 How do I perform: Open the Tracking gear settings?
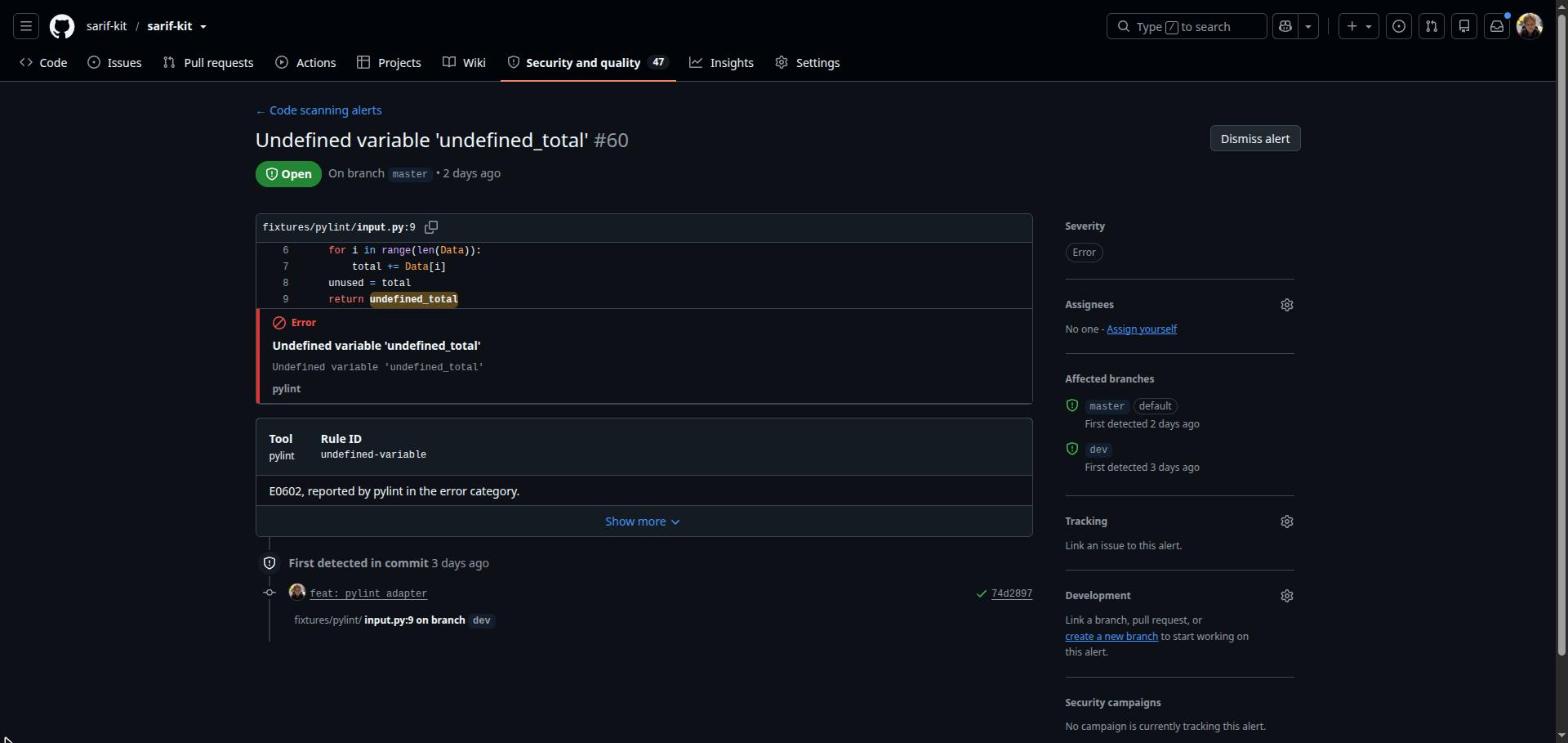[1287, 522]
